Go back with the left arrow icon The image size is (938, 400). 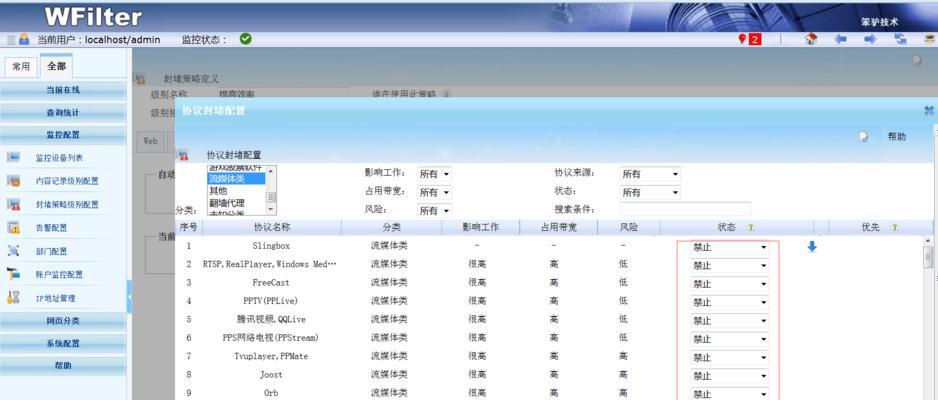point(840,39)
